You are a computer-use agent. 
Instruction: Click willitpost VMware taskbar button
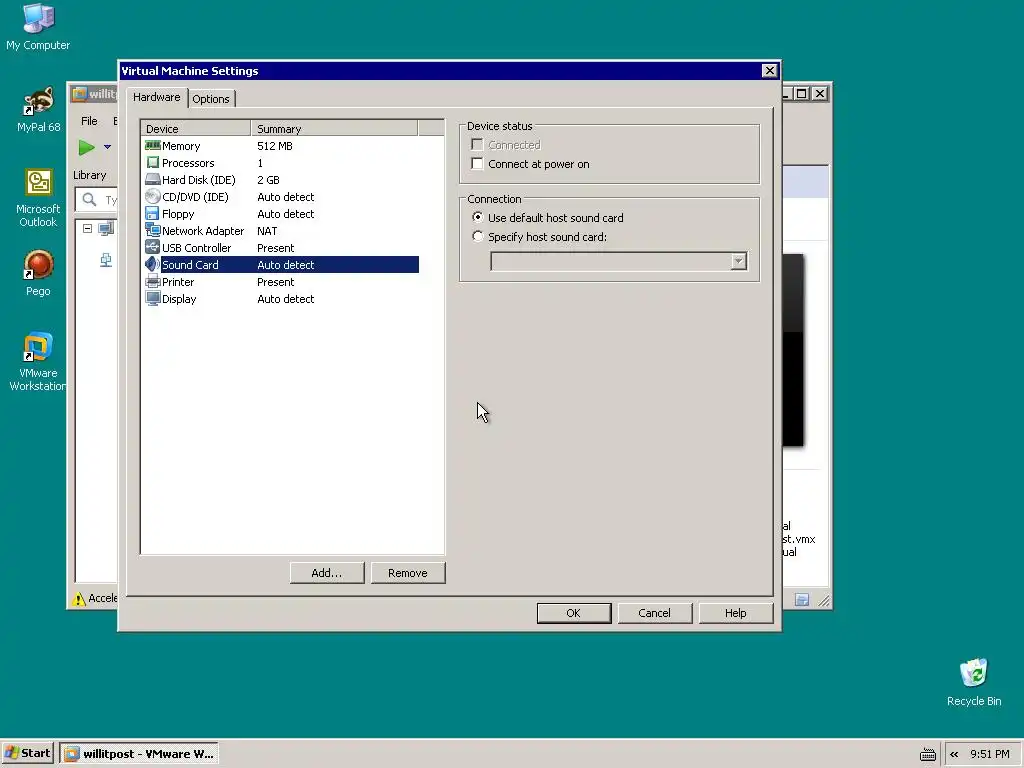pos(139,754)
